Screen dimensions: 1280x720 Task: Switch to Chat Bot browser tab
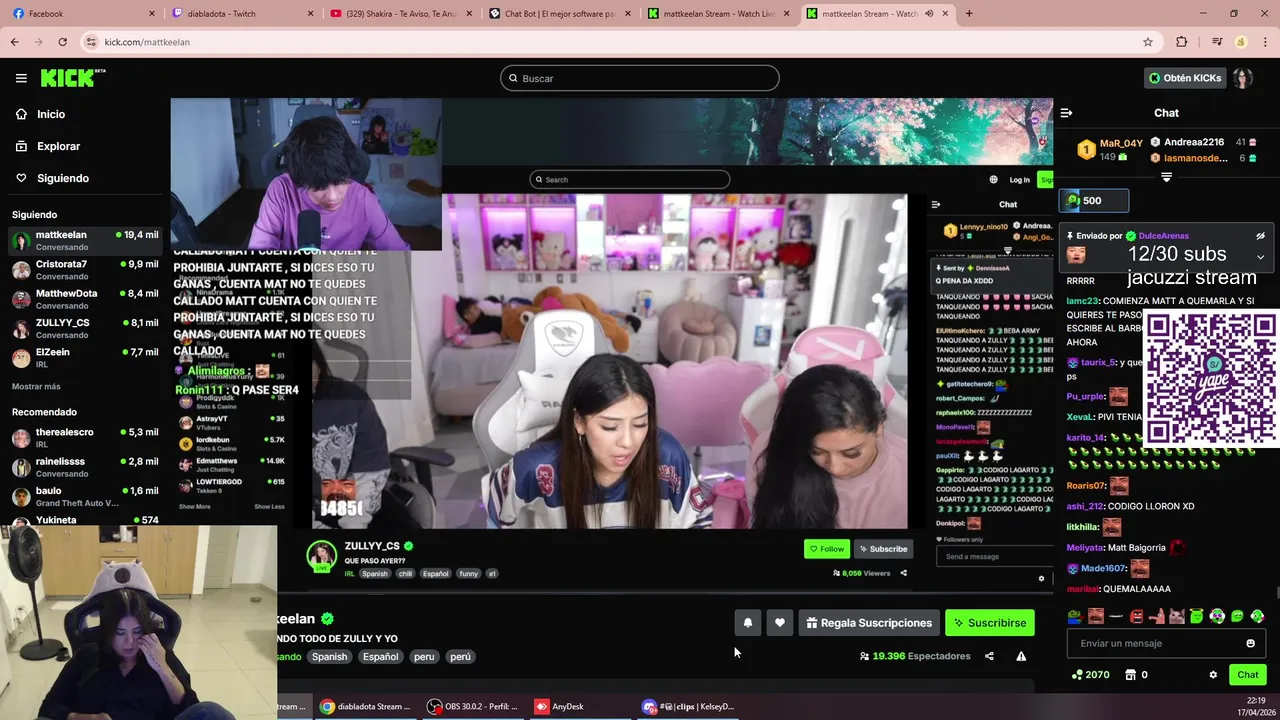[559, 14]
